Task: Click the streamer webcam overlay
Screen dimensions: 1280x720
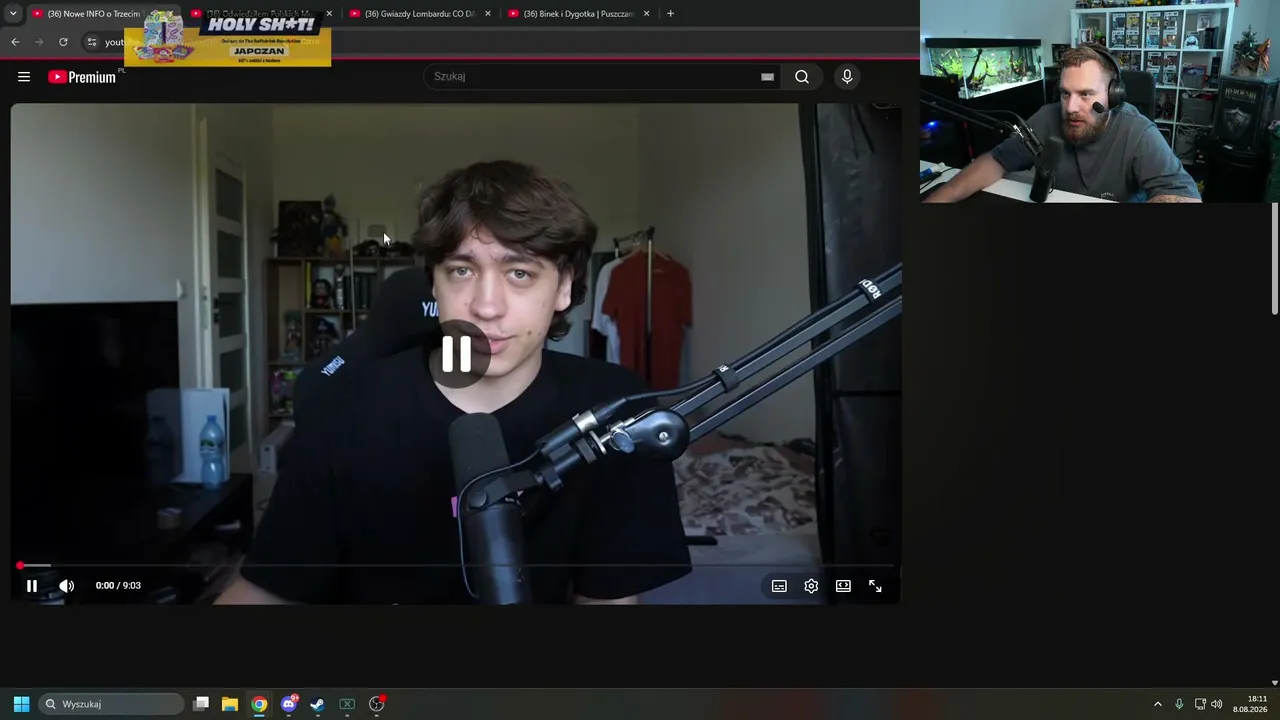Action: (1100, 101)
